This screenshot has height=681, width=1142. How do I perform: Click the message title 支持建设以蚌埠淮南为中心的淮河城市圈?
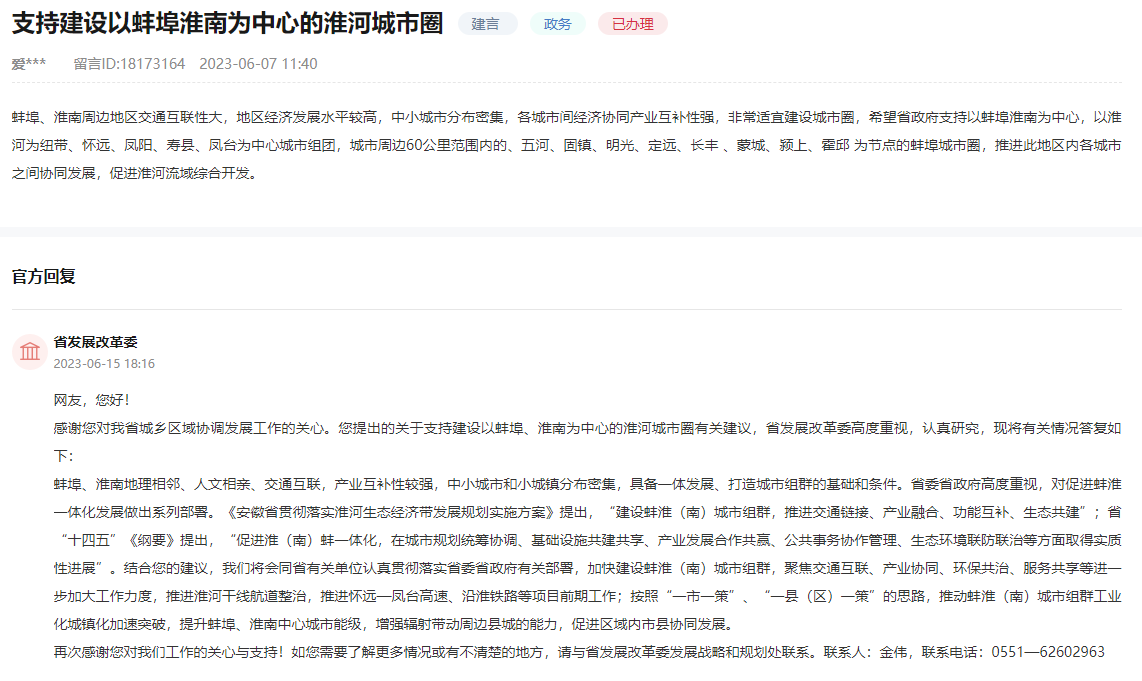pos(220,23)
